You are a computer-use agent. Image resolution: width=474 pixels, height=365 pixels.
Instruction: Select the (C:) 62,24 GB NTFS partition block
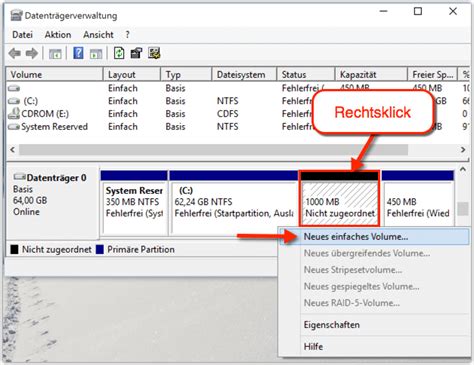(x=233, y=202)
